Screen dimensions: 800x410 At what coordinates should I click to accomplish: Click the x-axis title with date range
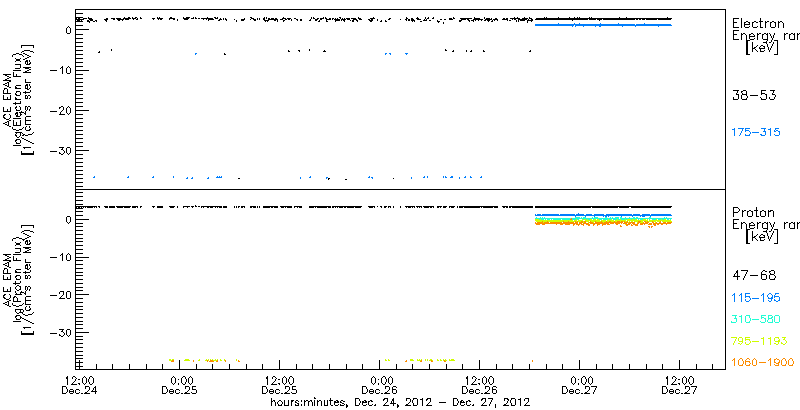click(400, 402)
